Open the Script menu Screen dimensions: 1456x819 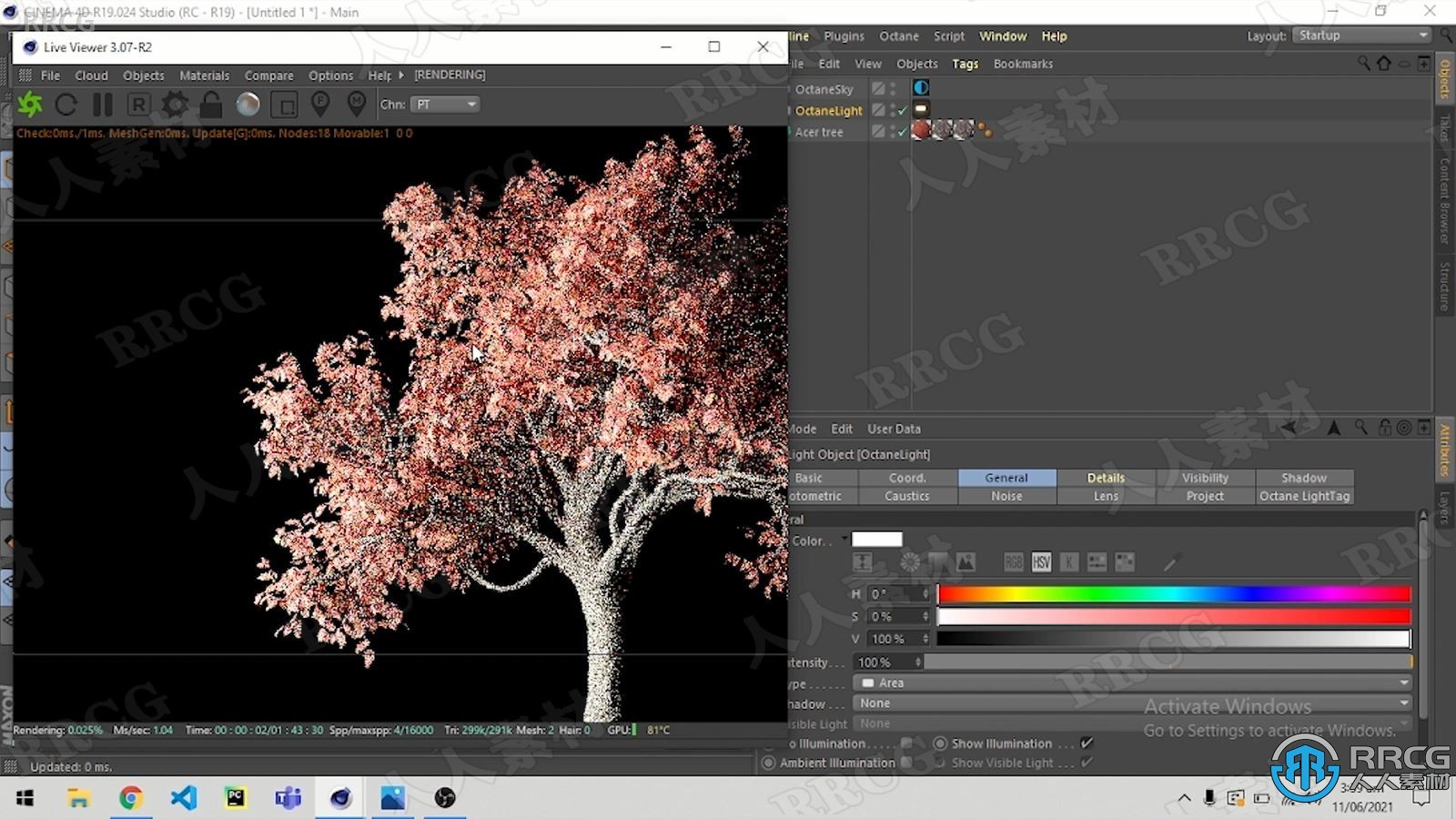pos(948,36)
